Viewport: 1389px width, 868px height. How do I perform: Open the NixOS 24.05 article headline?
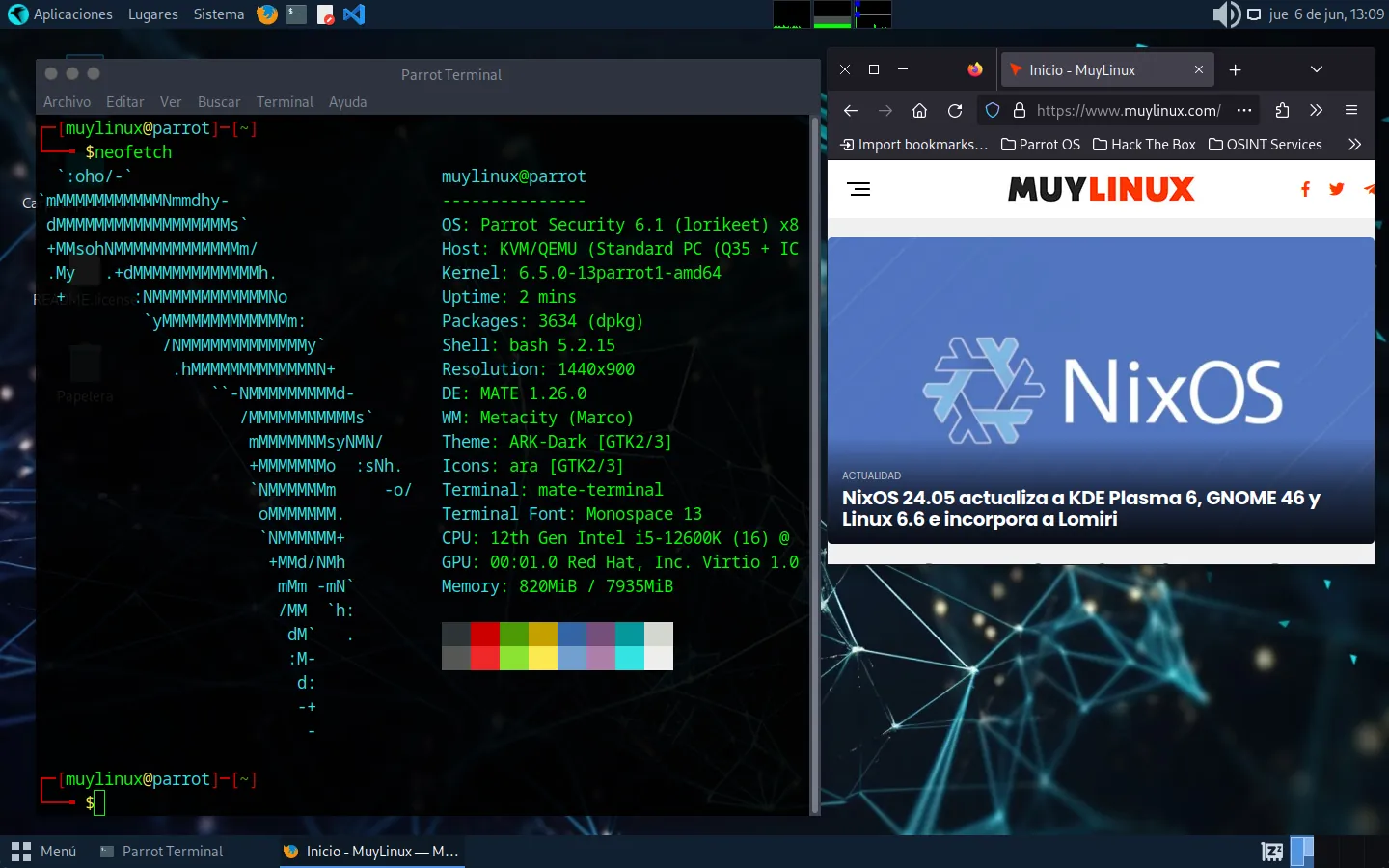click(1080, 508)
